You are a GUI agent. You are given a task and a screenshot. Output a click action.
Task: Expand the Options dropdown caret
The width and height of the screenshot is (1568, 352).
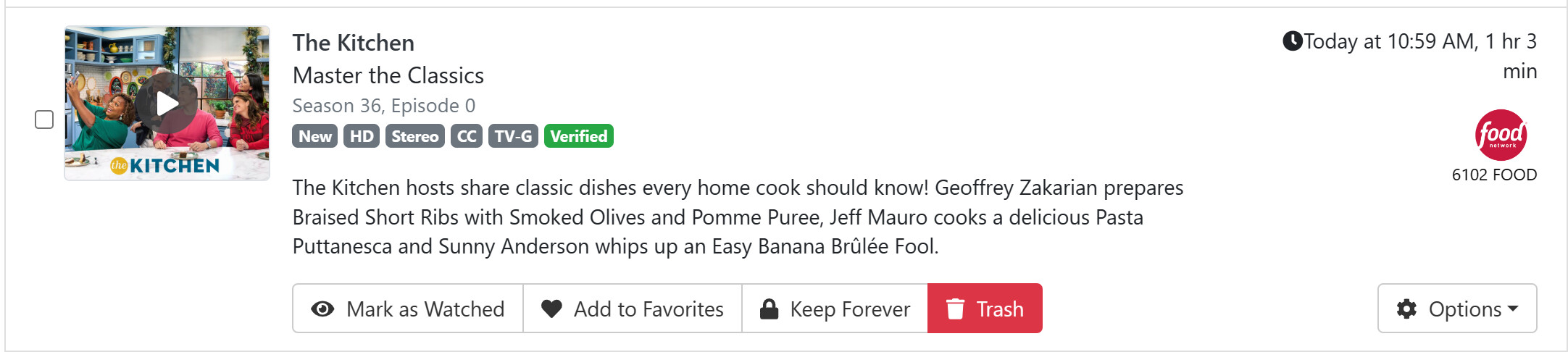1513,309
